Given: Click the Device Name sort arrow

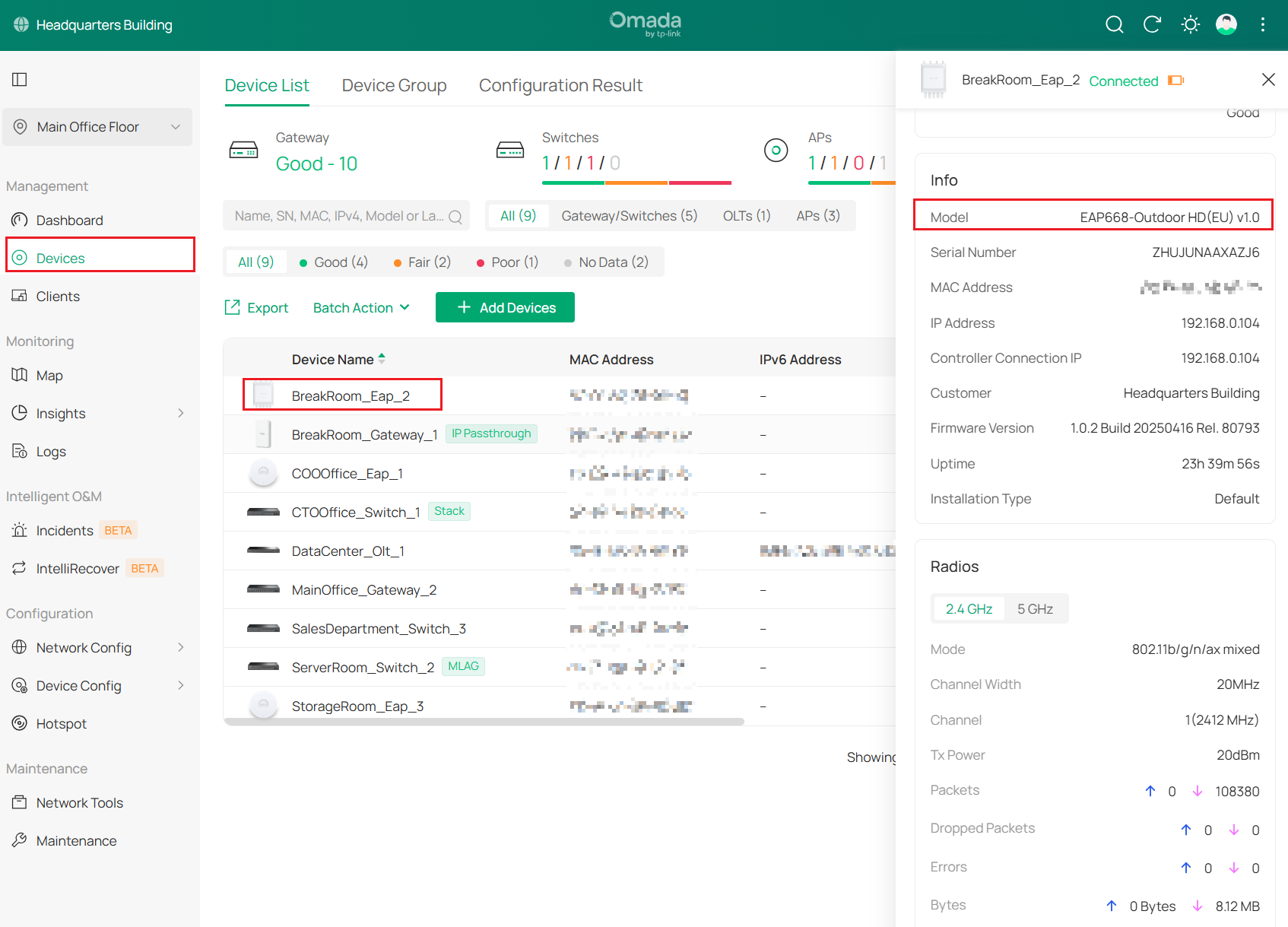Looking at the screenshot, I should [382, 358].
